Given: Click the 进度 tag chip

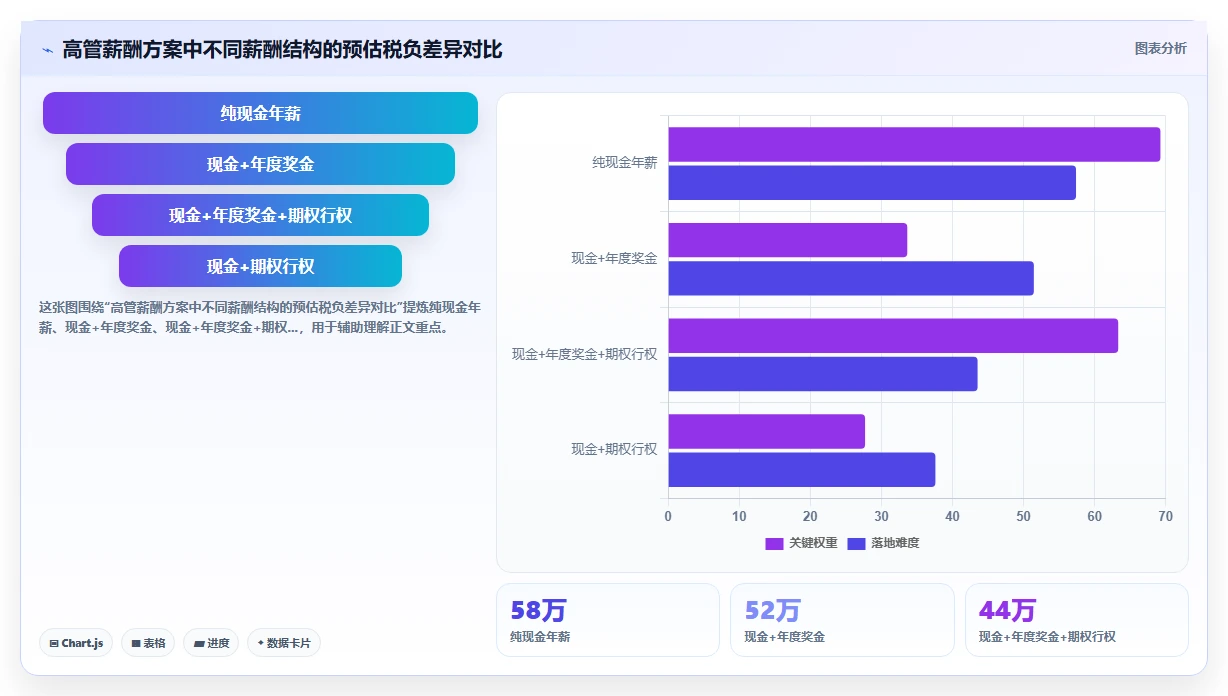Looking at the screenshot, I should click(211, 643).
